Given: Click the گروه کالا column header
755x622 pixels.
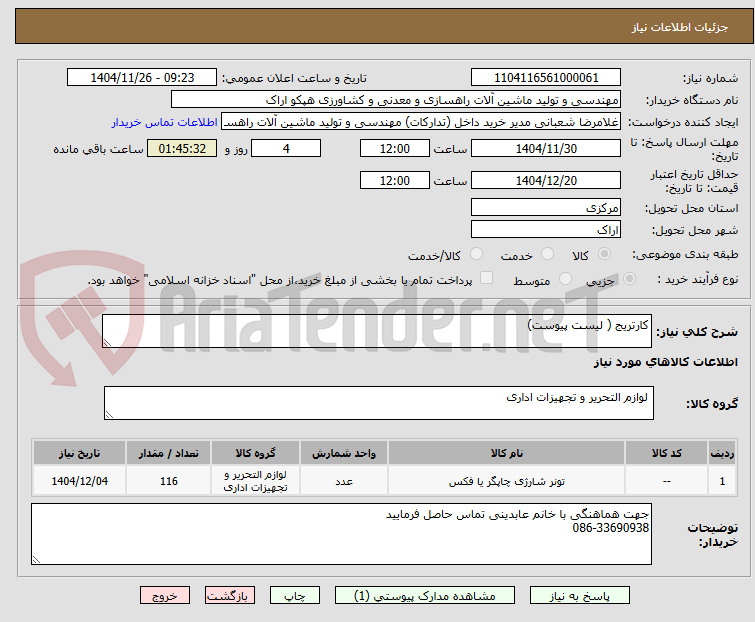Looking at the screenshot, I should (x=255, y=453).
